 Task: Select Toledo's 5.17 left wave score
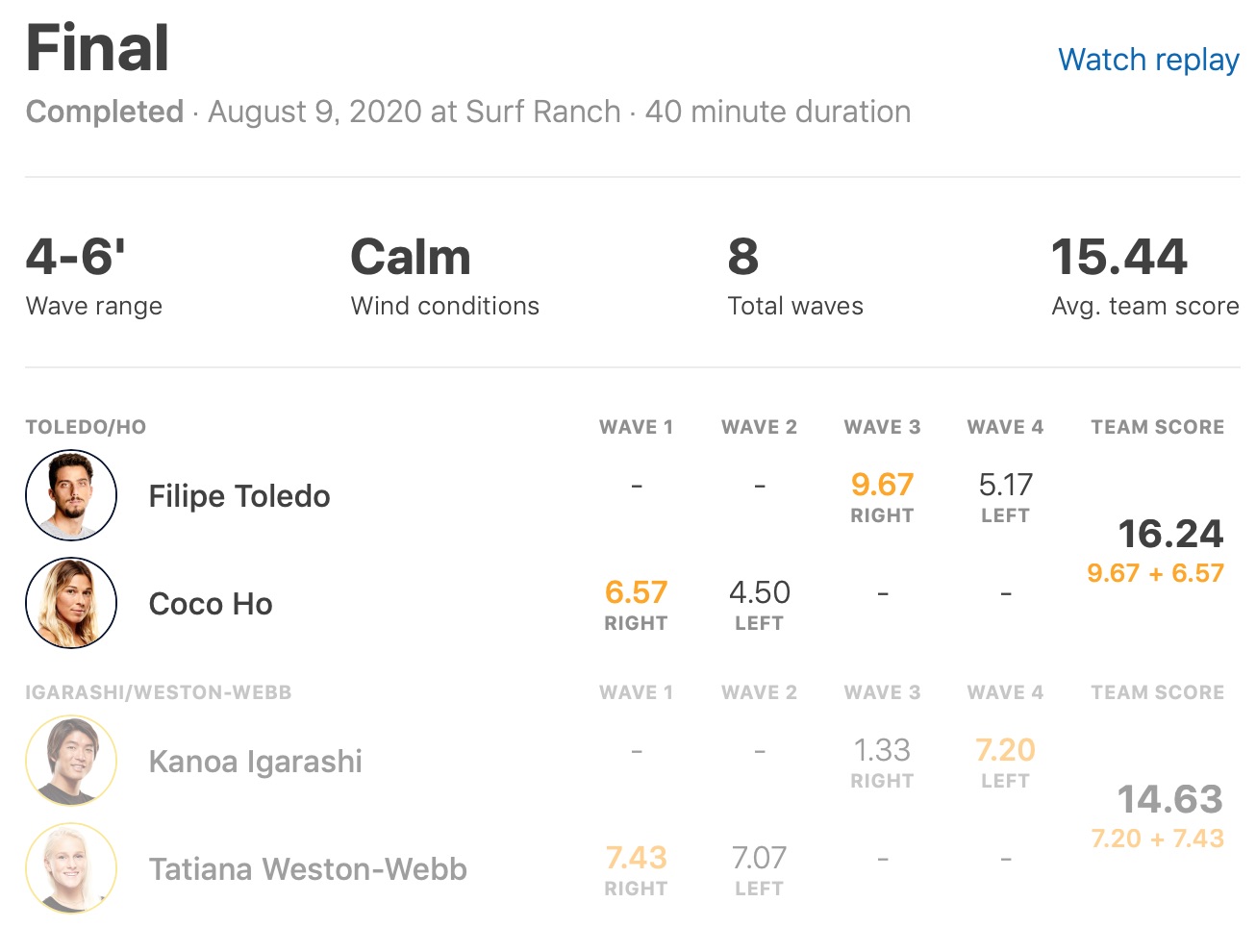[1005, 485]
